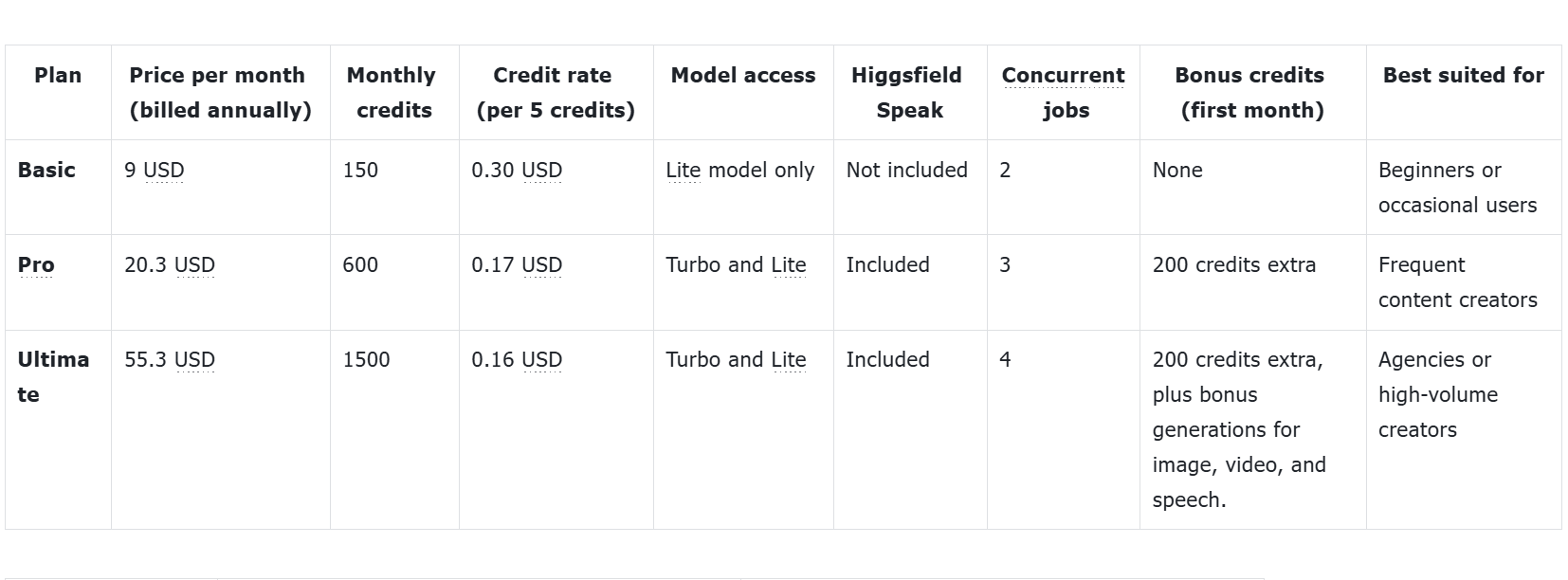1568x580 pixels.
Task: Click the Not included Higgsfield Speak cell
Action: coord(907,170)
